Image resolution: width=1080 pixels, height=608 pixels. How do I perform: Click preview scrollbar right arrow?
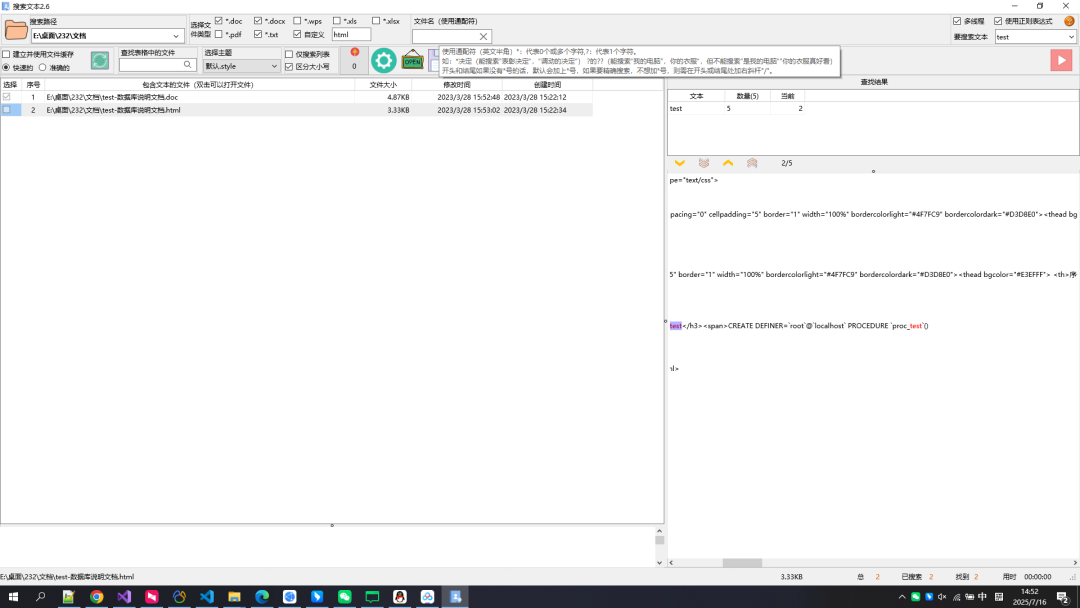(x=1074, y=563)
